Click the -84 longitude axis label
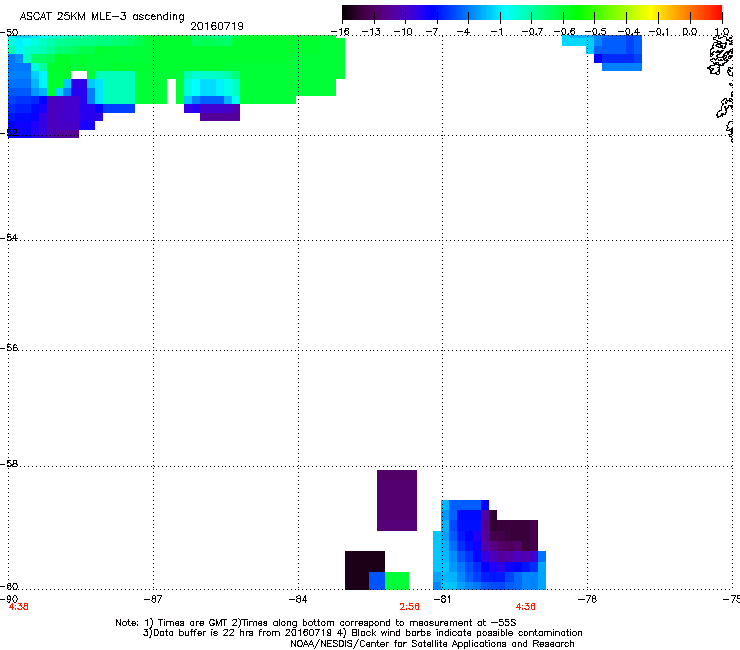740x650 pixels. coord(298,599)
